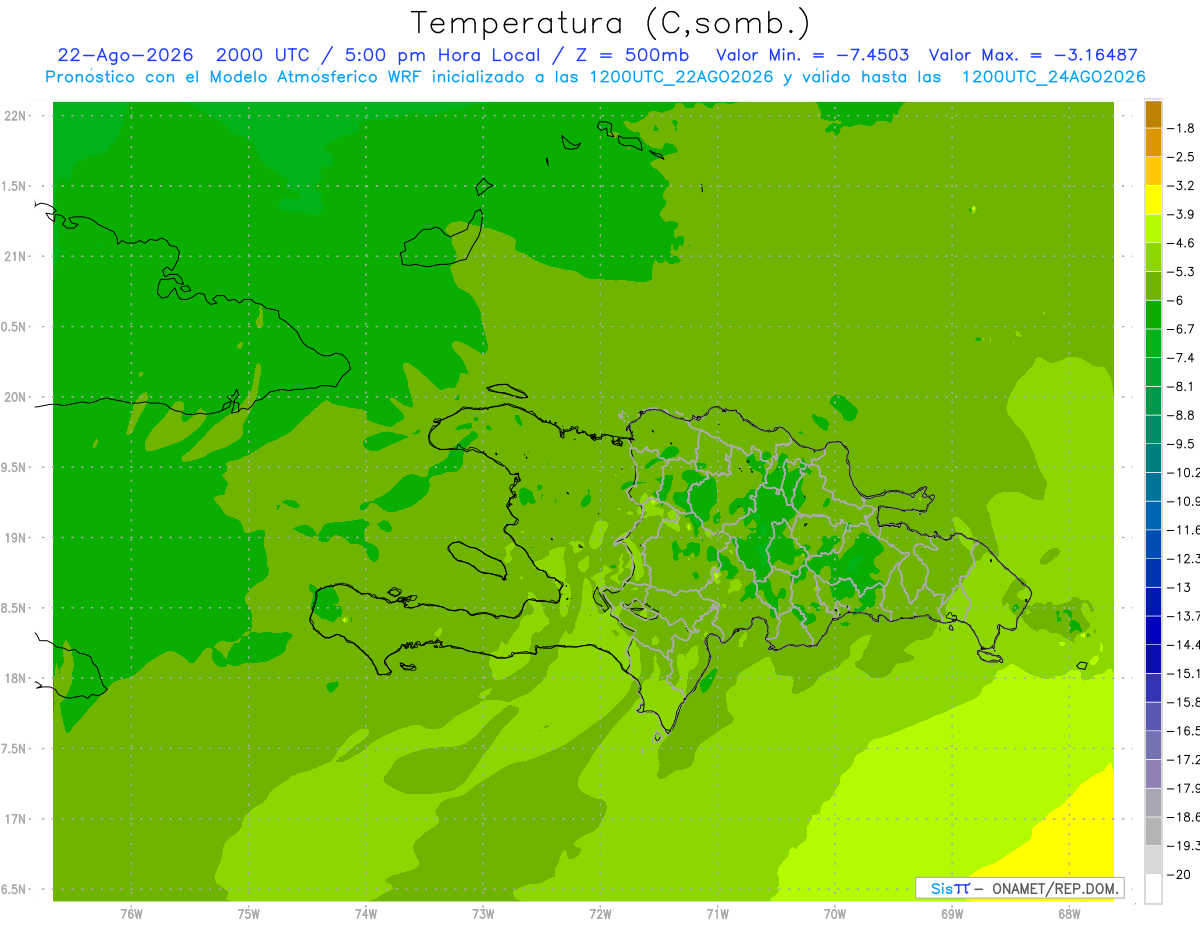Click the '-18.6' legend value

pyautogui.click(x=1184, y=817)
